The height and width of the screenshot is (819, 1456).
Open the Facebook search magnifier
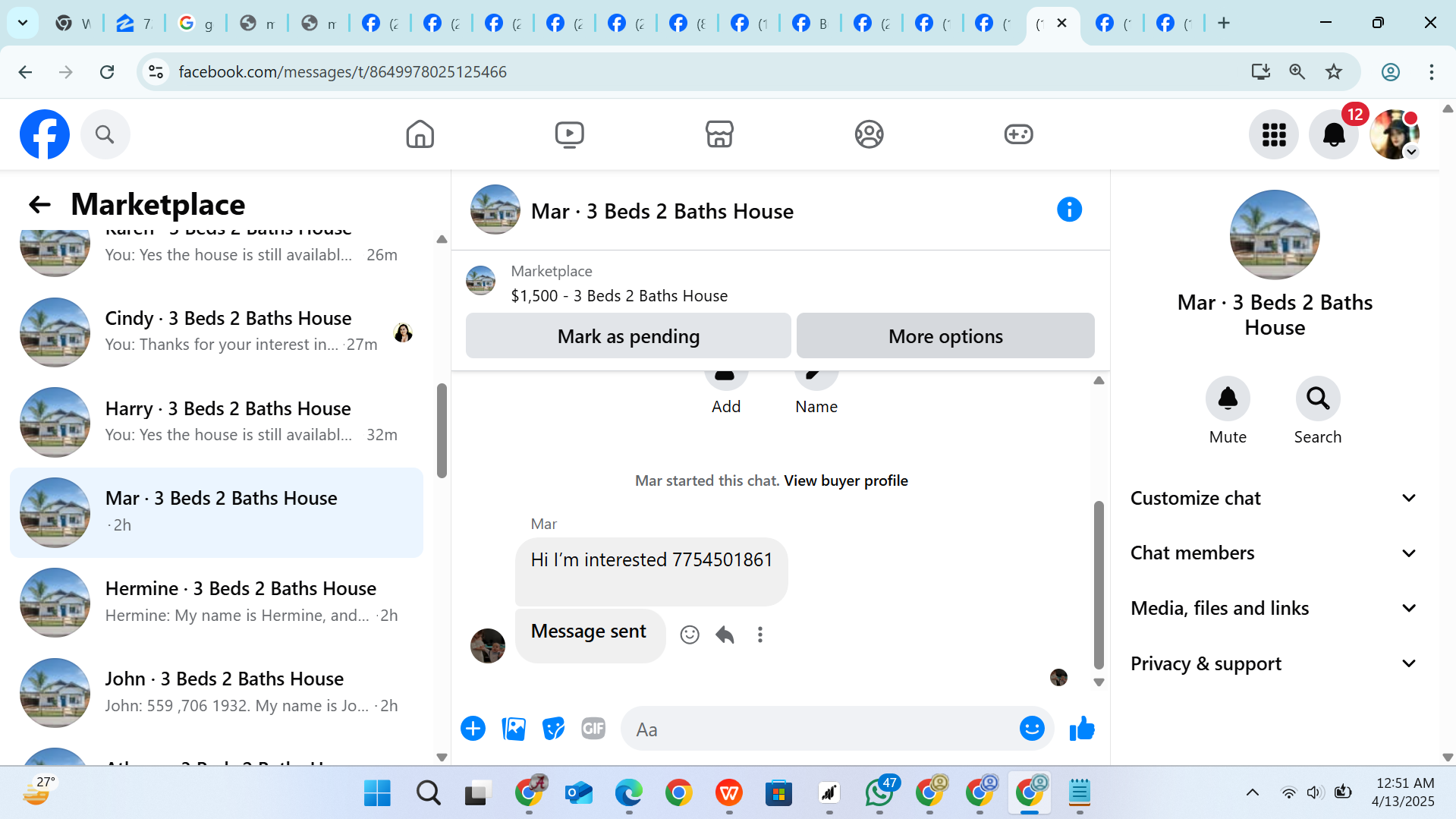pyautogui.click(x=105, y=134)
